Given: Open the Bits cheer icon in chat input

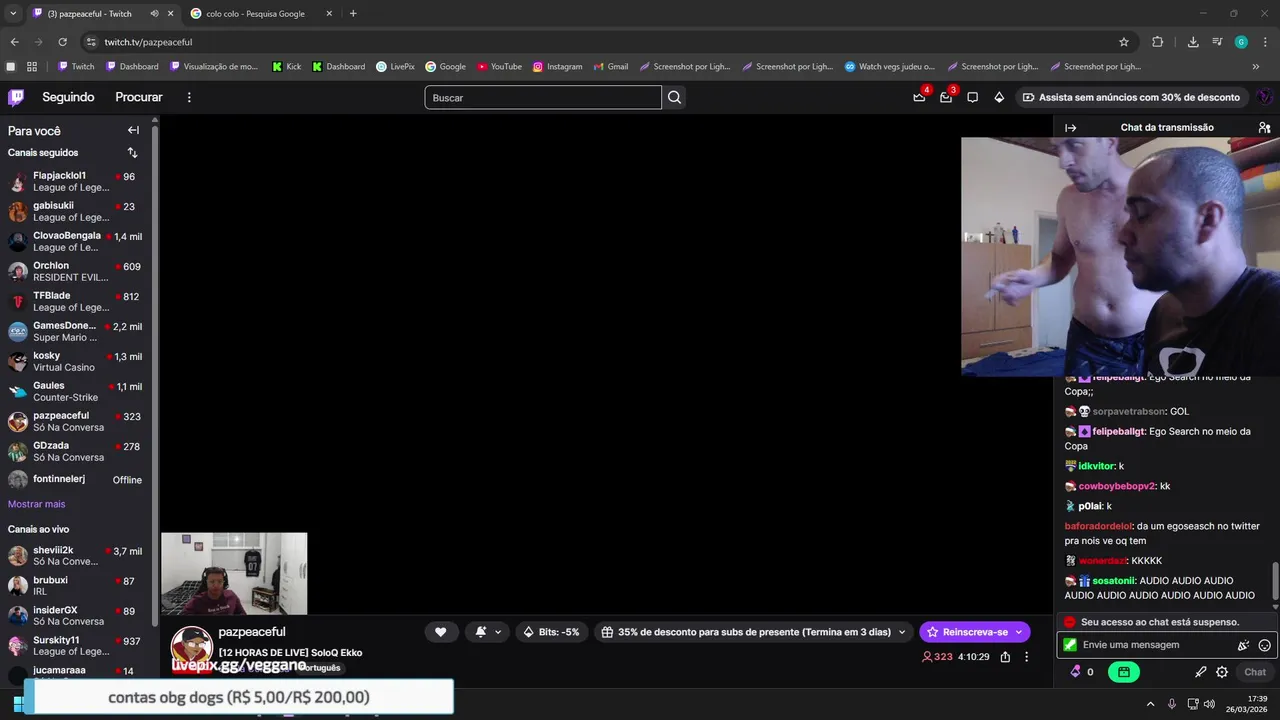Looking at the screenshot, I should pos(1243,645).
